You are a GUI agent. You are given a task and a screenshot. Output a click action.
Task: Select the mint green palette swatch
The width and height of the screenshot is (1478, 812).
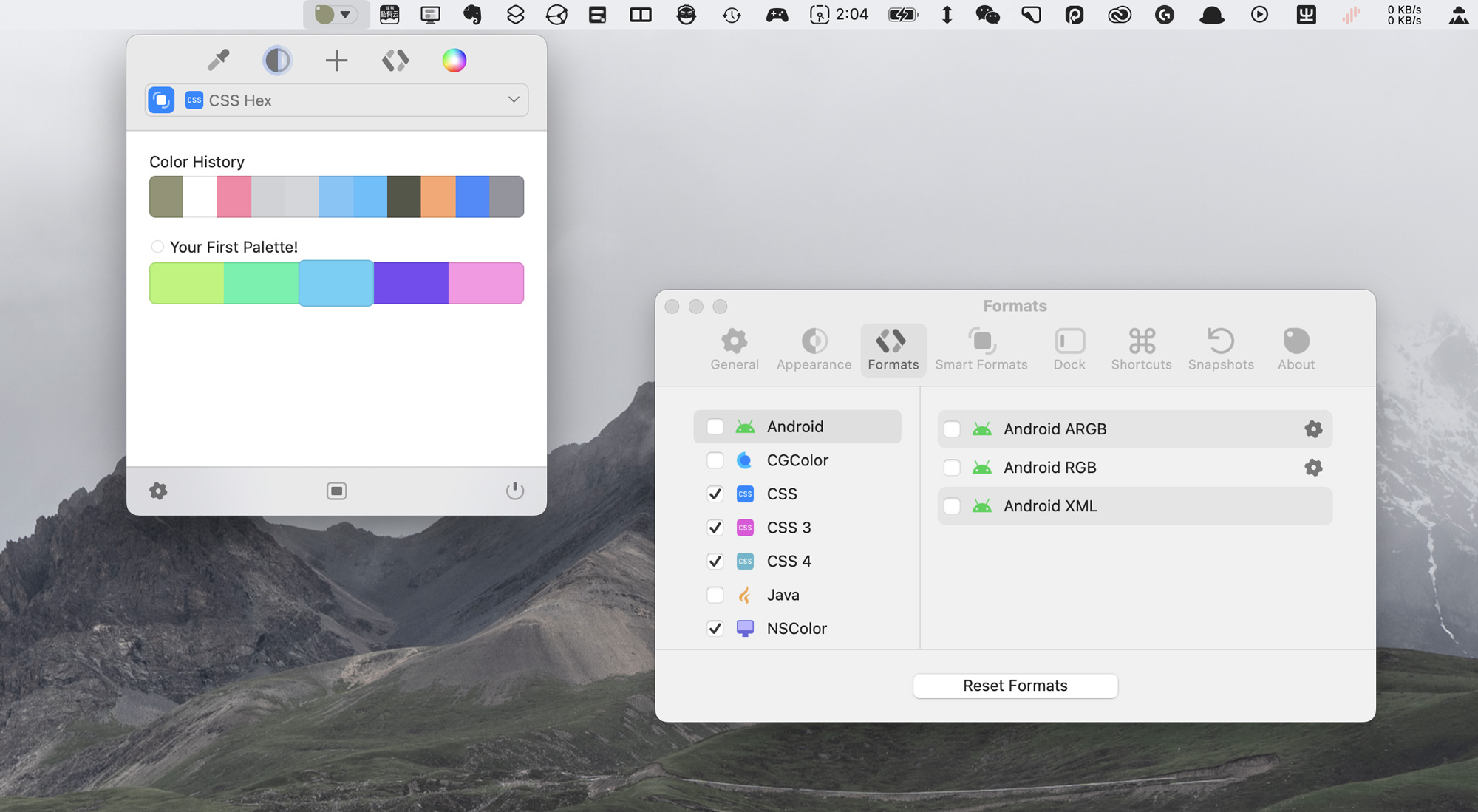[261, 283]
